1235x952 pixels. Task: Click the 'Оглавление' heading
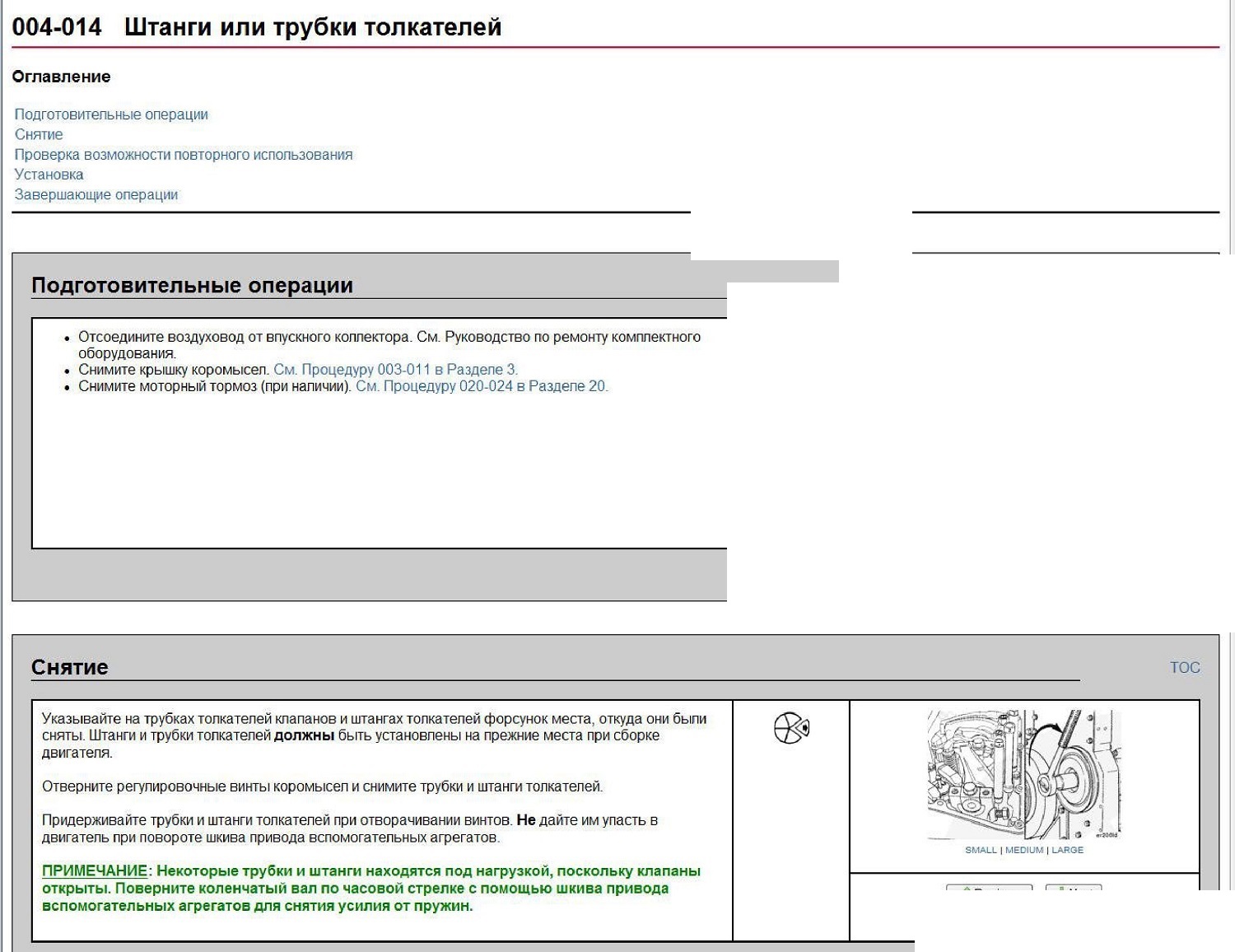[61, 77]
